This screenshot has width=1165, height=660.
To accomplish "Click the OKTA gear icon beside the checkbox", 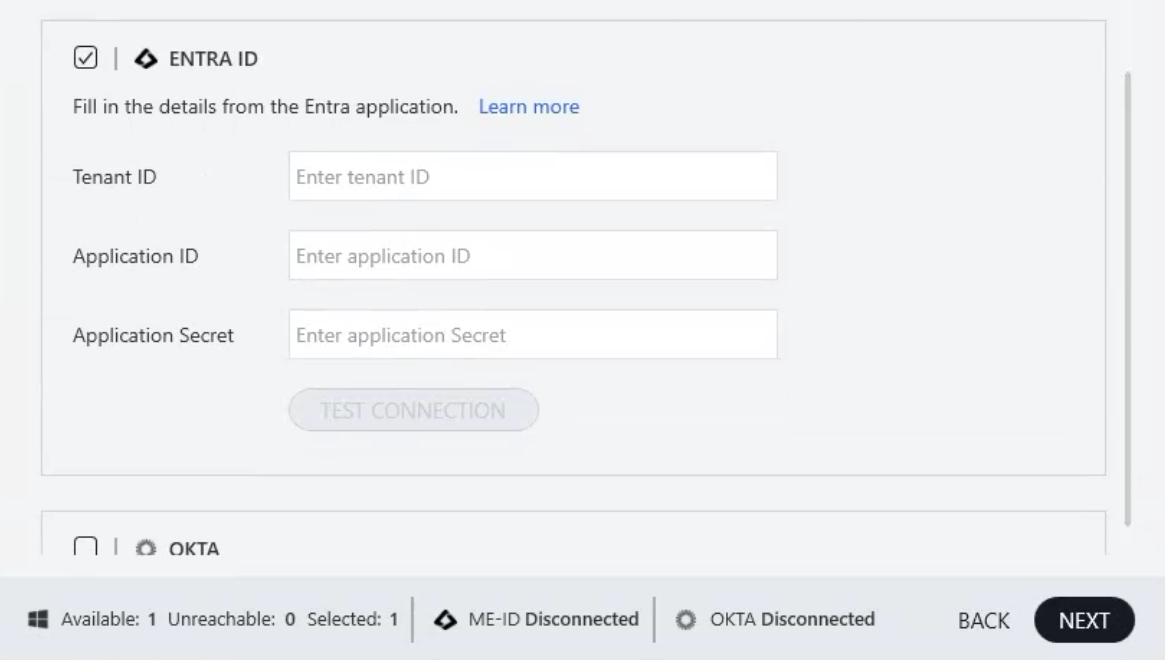I will click(x=146, y=549).
